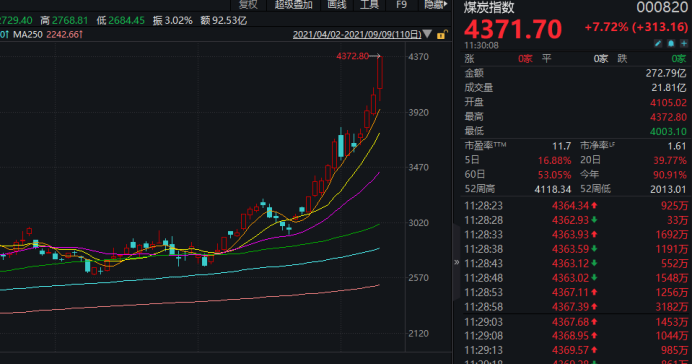Click the 2120 price axis label
The width and height of the screenshot is (693, 364).
coord(418,334)
